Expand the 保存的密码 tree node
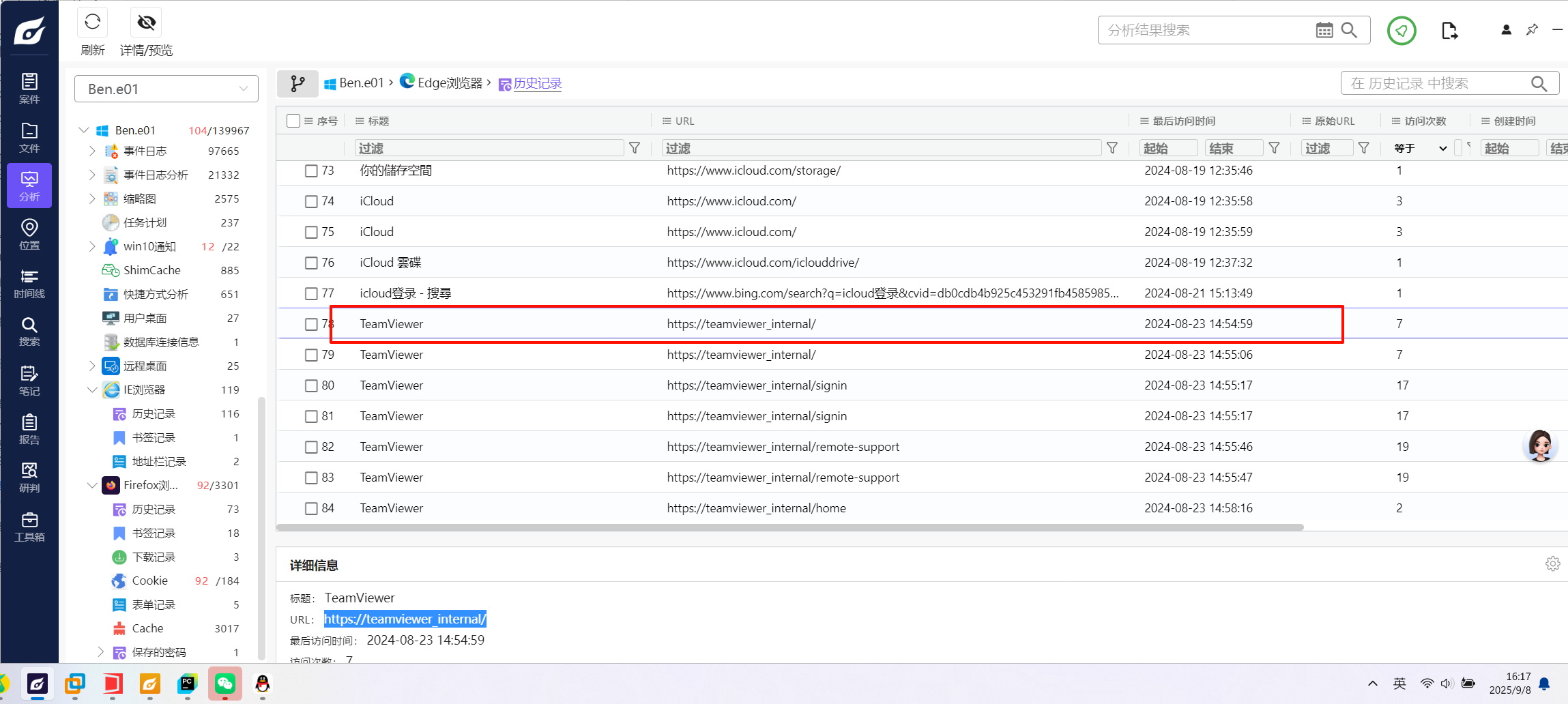Screen dimensions: 1568x704 (x=100, y=652)
